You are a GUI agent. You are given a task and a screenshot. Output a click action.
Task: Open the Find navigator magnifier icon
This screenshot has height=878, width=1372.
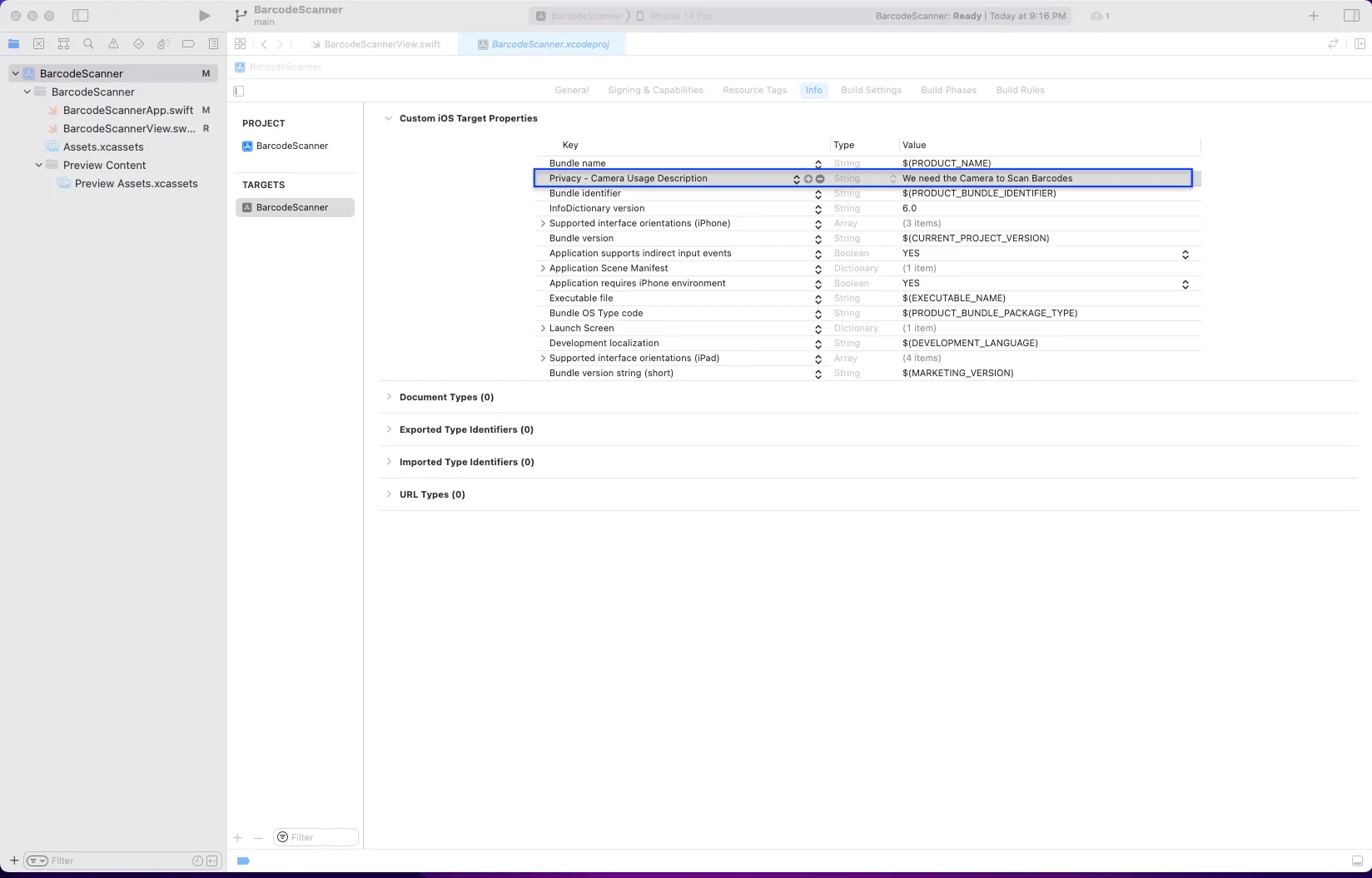pyautogui.click(x=88, y=44)
